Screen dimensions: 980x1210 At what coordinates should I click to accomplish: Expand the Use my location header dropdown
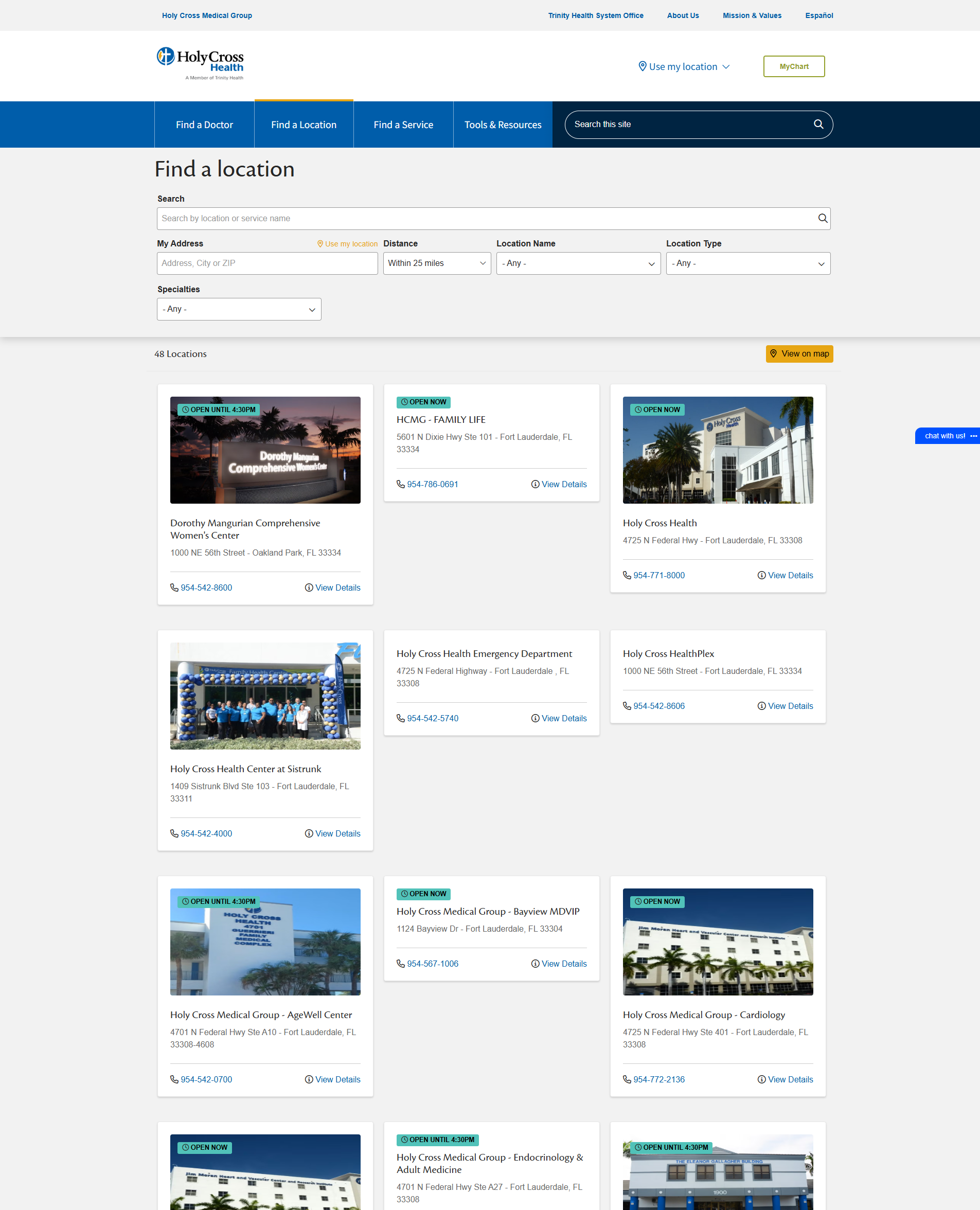coord(684,67)
